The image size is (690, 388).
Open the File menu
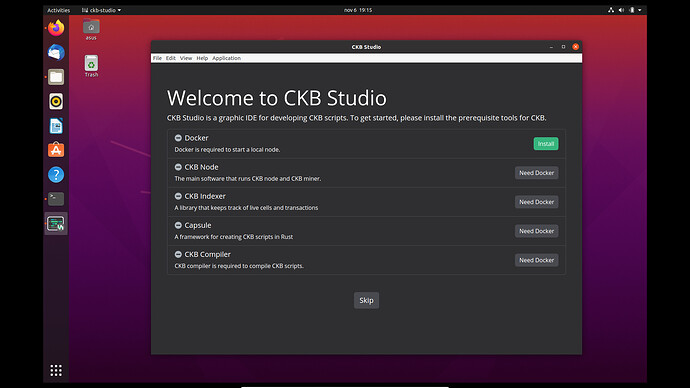157,58
